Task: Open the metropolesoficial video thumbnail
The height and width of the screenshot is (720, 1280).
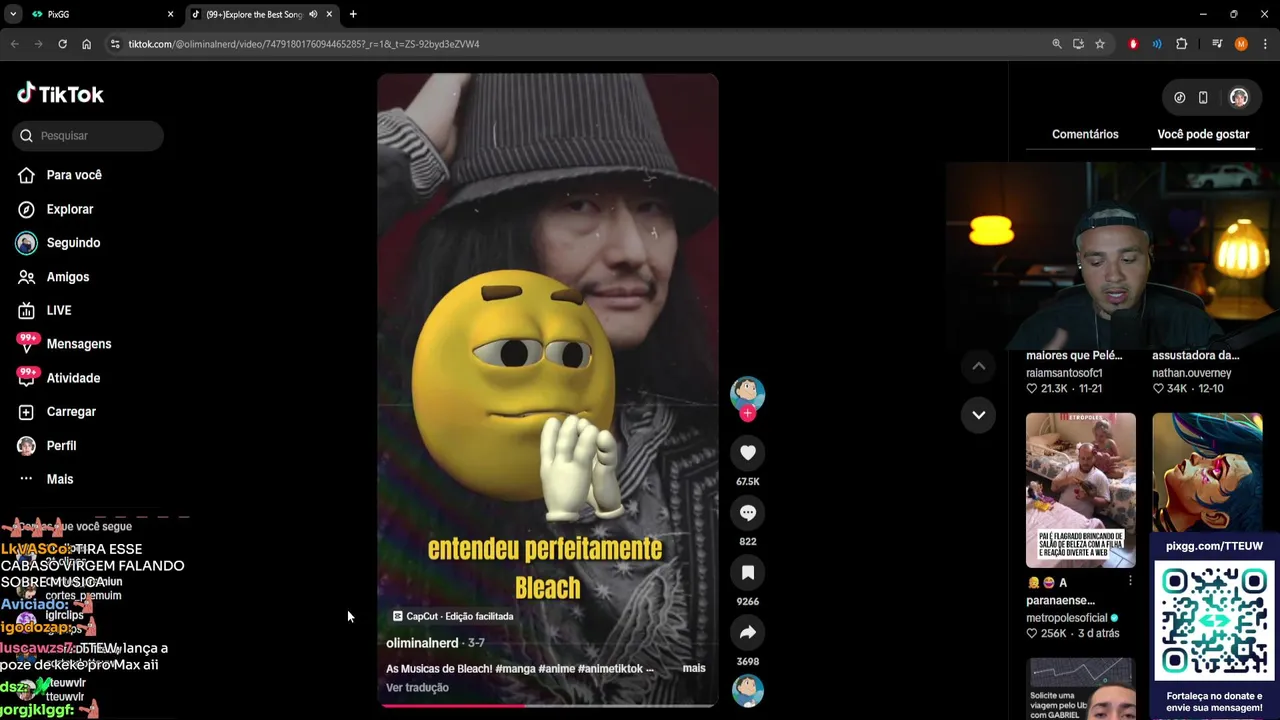Action: pos(1080,490)
